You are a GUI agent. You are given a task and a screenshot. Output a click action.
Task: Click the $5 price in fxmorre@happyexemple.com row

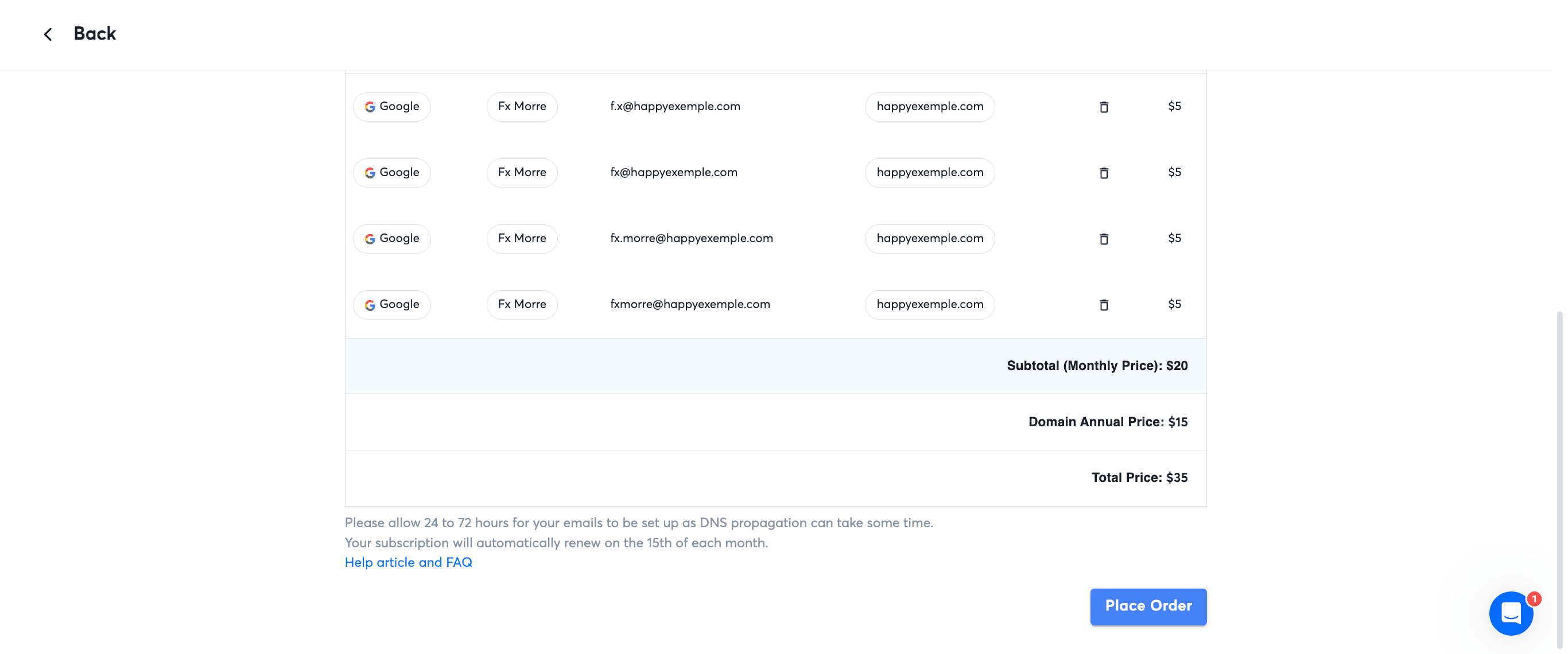1174,304
